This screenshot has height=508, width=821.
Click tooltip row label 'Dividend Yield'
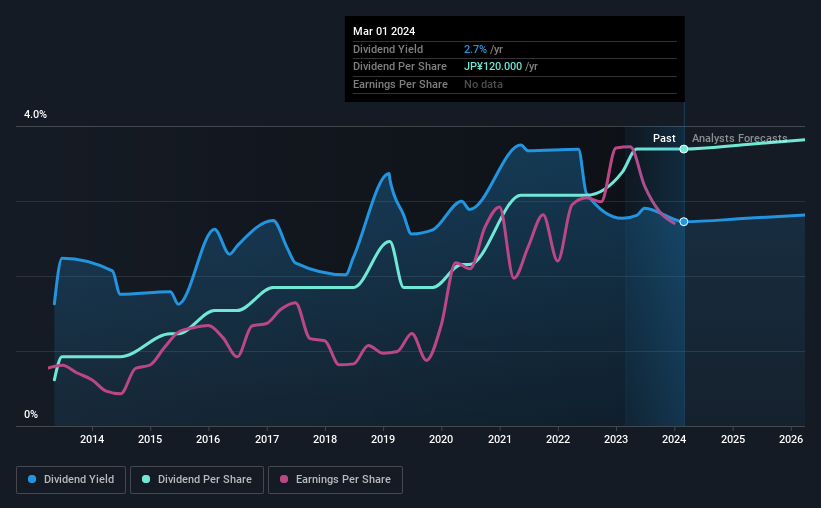[387, 49]
